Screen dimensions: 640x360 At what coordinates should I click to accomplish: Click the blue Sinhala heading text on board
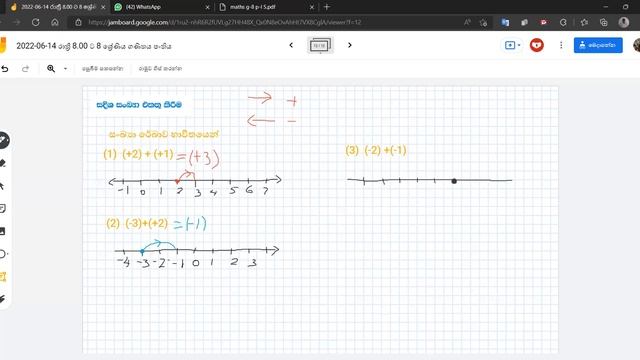pyautogui.click(x=139, y=105)
